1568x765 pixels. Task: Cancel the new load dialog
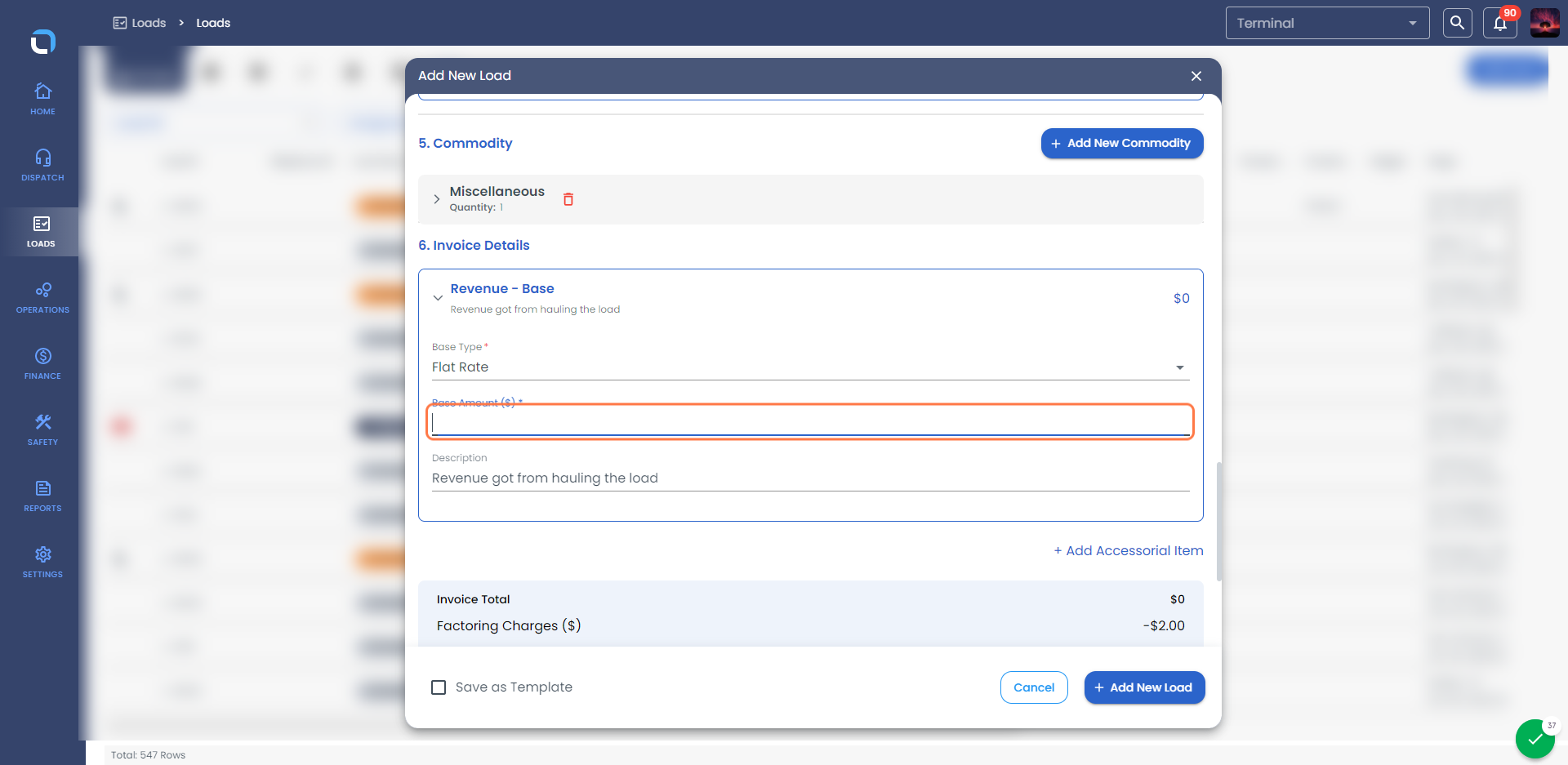(x=1034, y=687)
